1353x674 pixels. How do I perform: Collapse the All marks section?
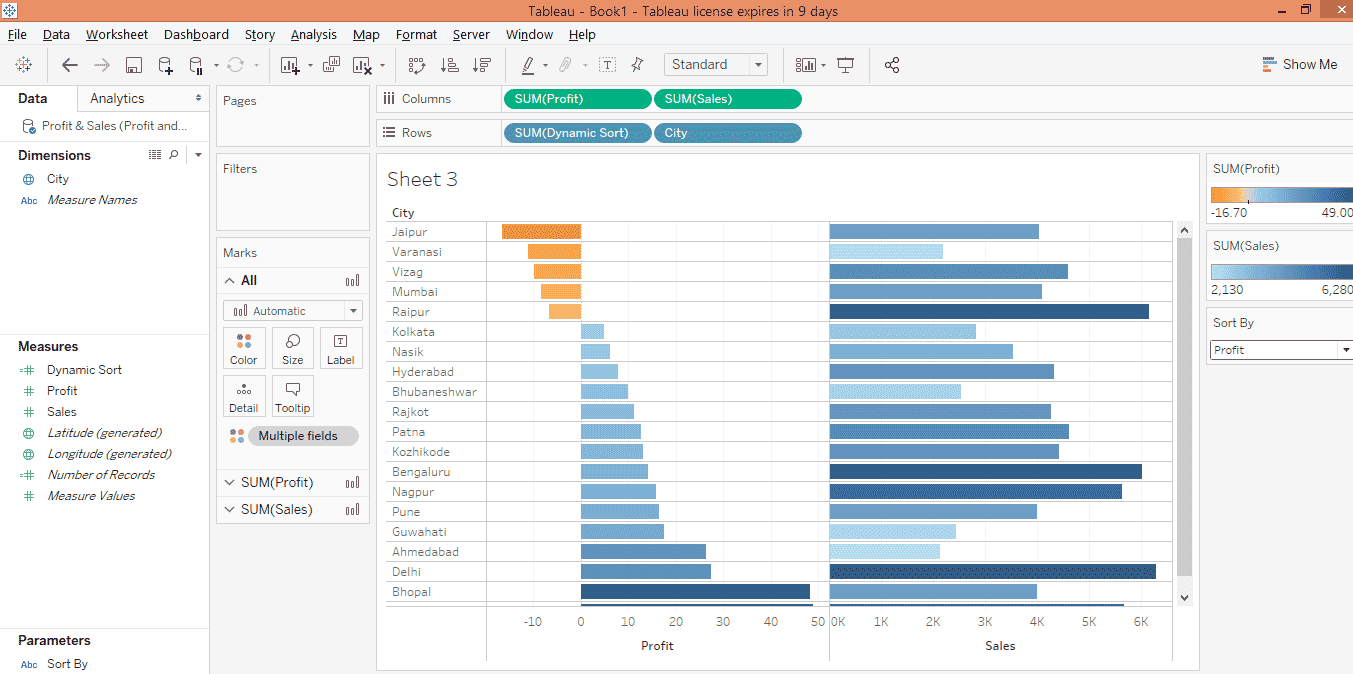(229, 280)
